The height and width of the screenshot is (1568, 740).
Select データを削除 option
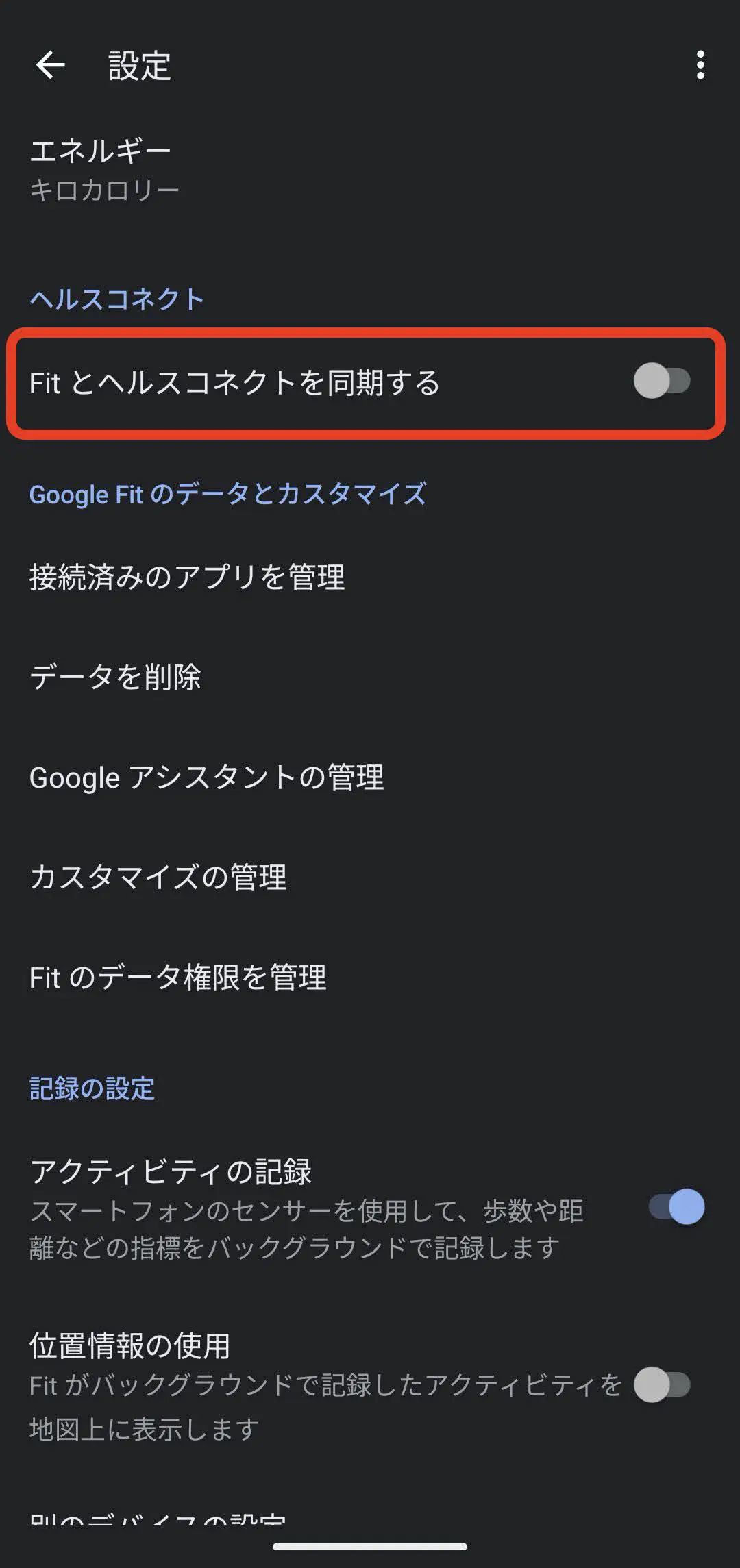pyautogui.click(x=115, y=677)
